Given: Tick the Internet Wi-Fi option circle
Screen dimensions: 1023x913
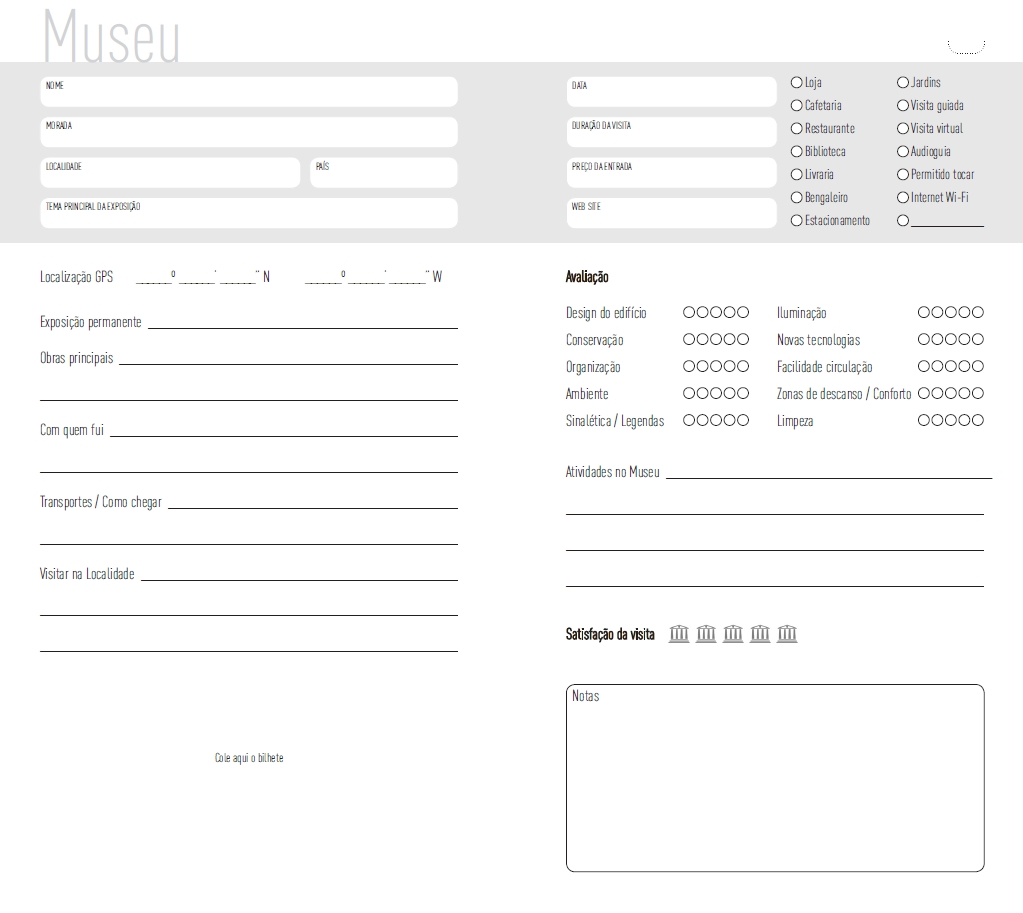Looking at the screenshot, I should coord(903,197).
